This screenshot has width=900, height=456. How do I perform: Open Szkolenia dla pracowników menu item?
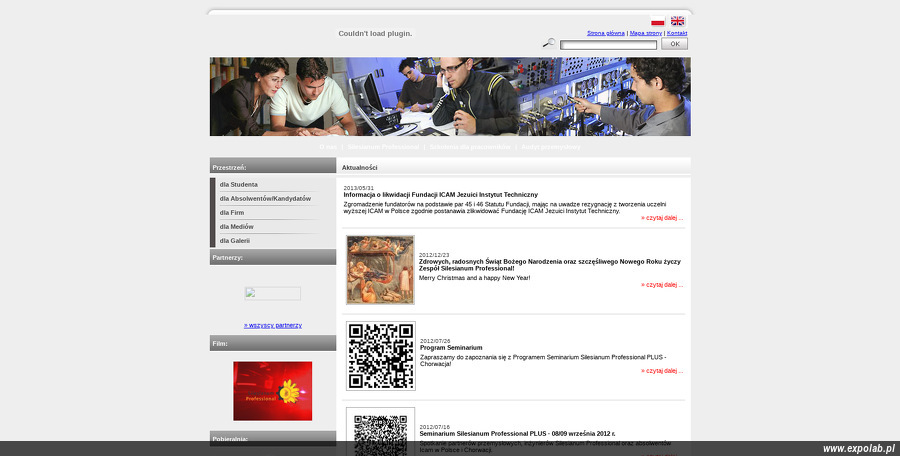coord(470,147)
